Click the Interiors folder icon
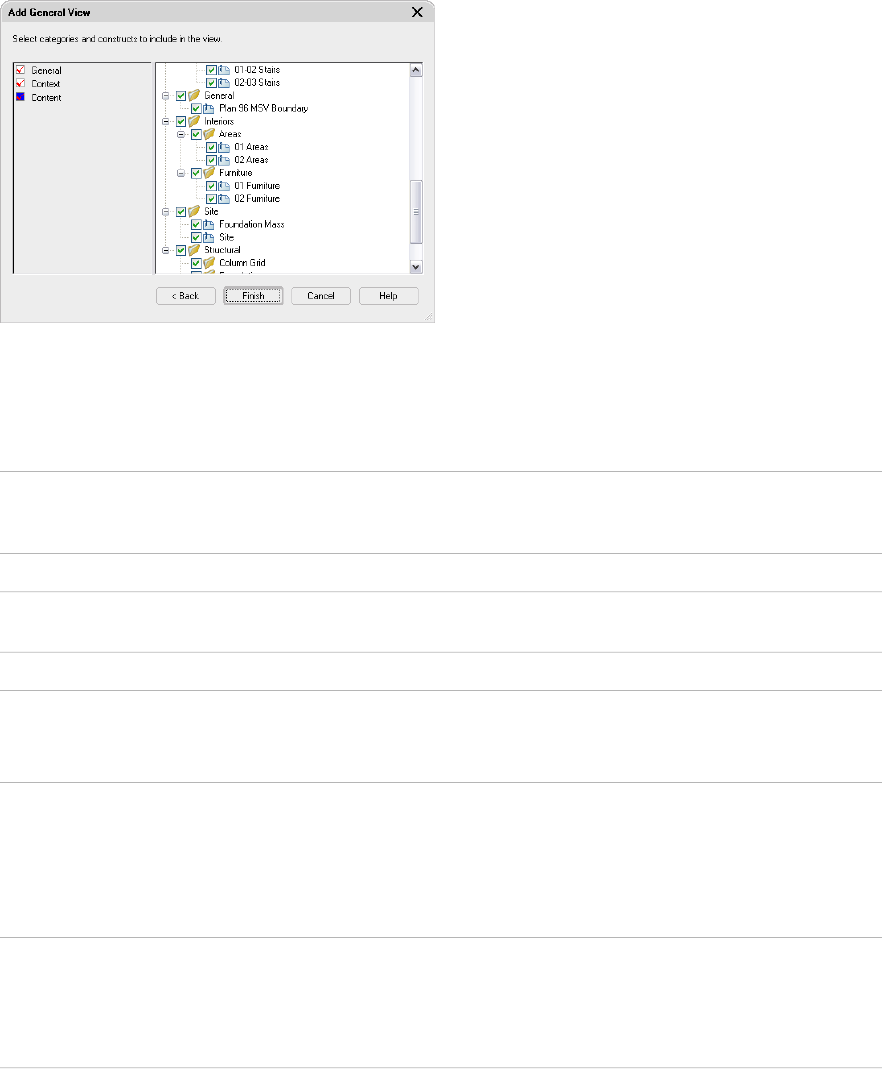This screenshot has width=882, height=1069. coord(194,121)
